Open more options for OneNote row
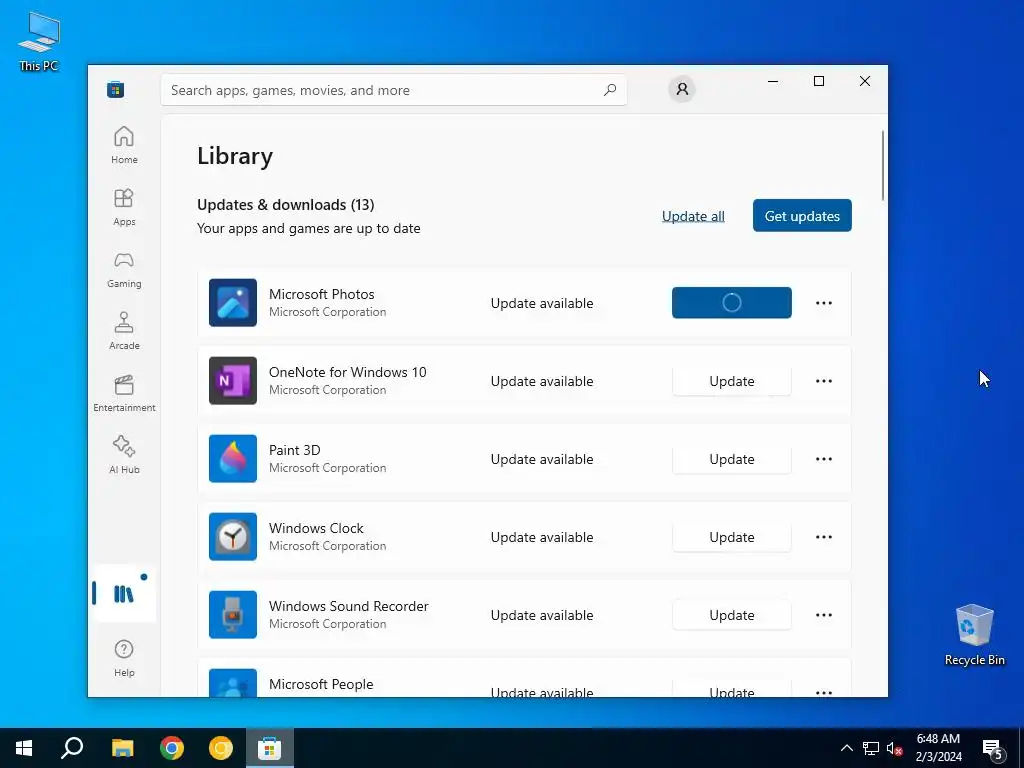1024x768 pixels. coord(824,381)
